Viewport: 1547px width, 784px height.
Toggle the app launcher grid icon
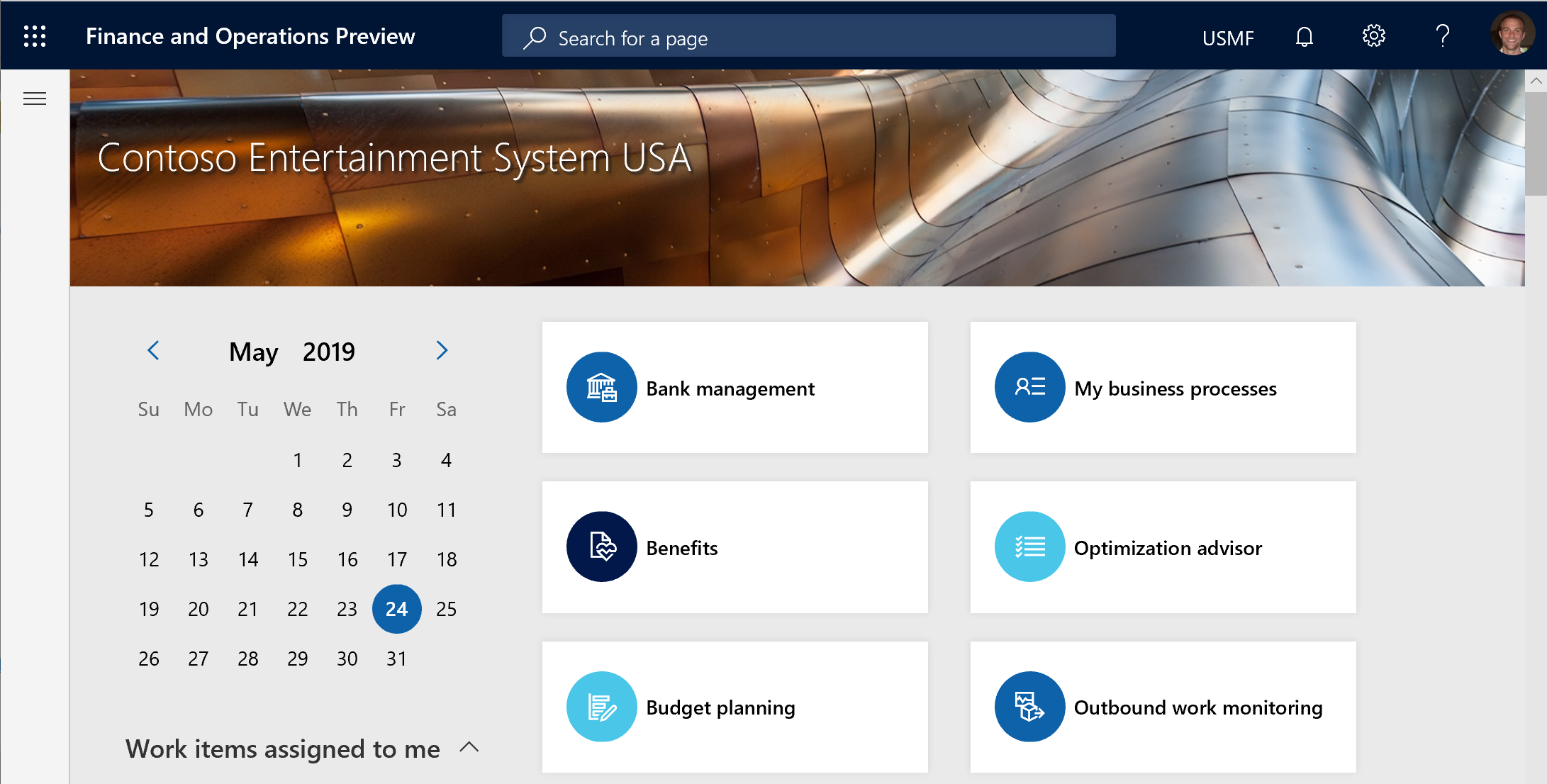pos(33,36)
